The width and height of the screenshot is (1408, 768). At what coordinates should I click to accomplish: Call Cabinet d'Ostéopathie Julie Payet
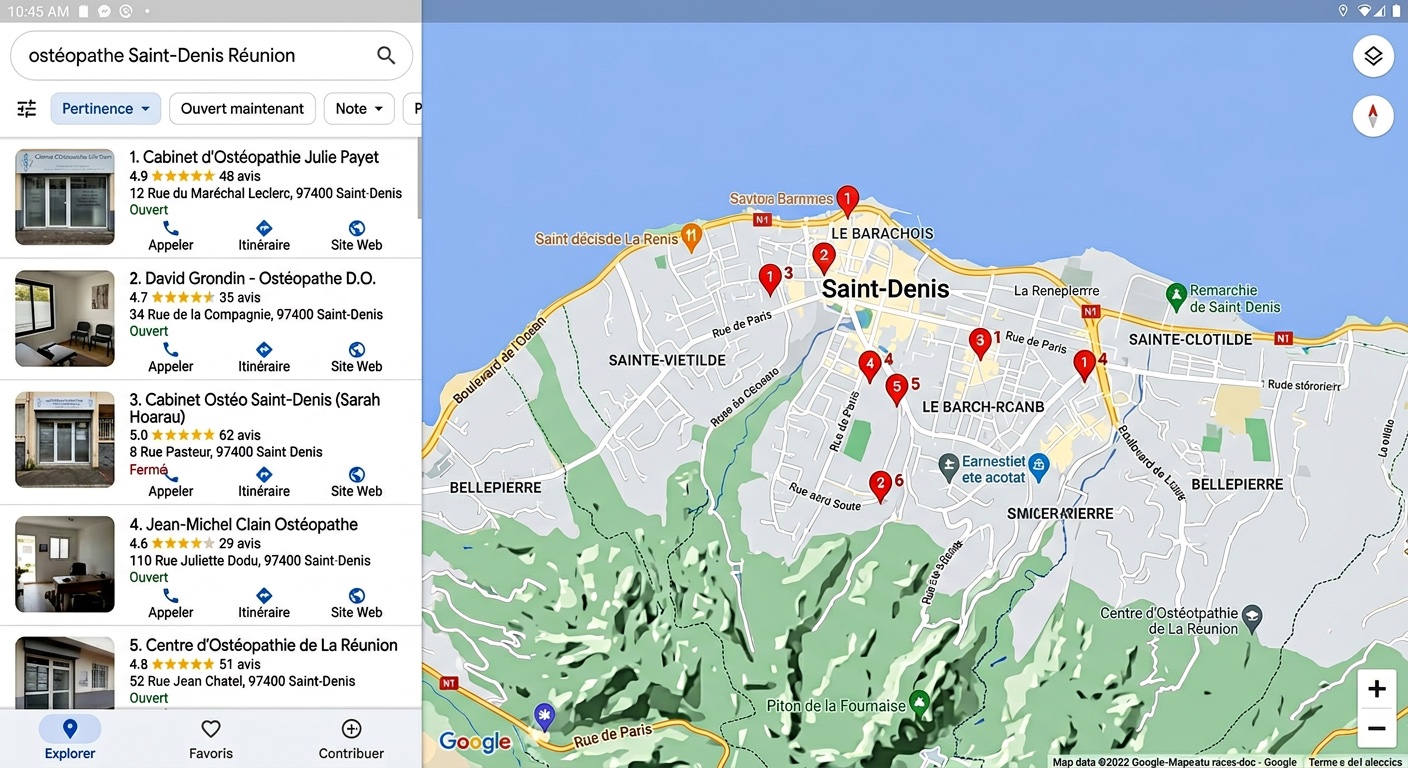coord(171,236)
